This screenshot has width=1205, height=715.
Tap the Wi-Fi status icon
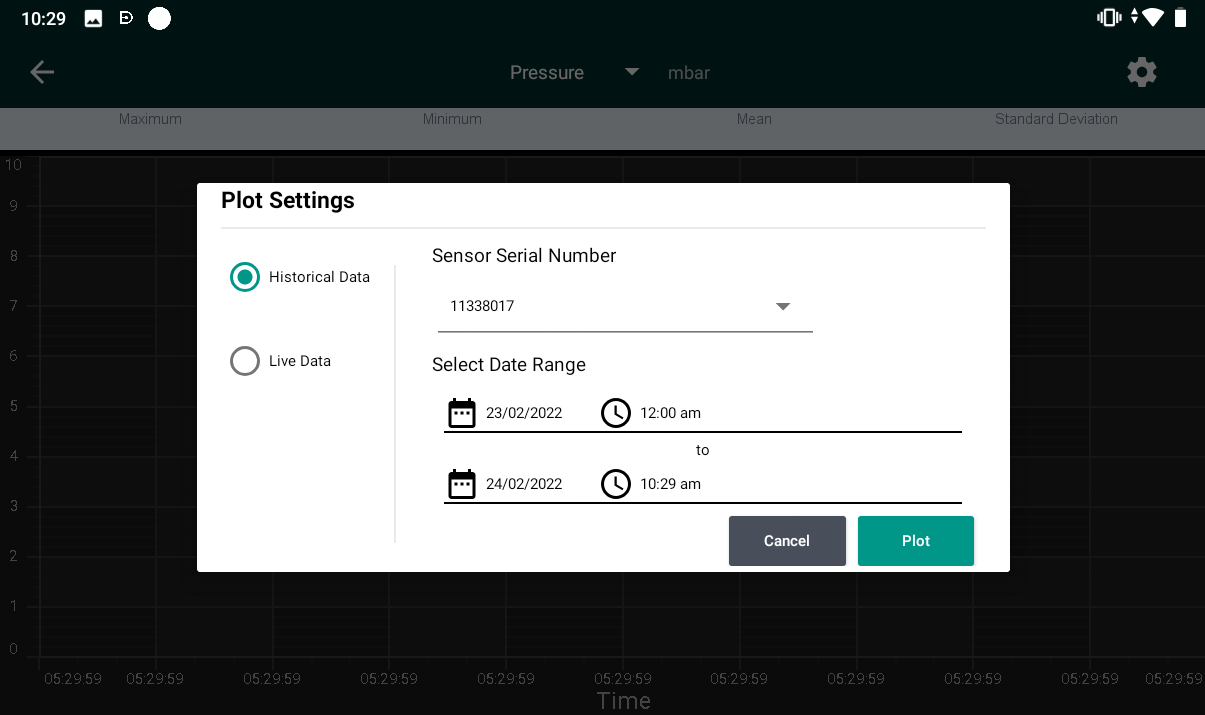point(1153,17)
